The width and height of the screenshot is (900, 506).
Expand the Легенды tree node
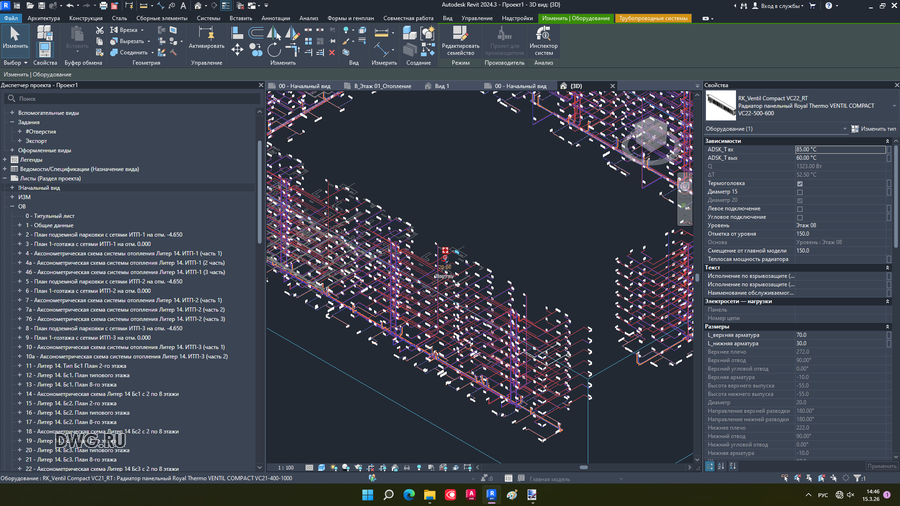pyautogui.click(x=6, y=160)
